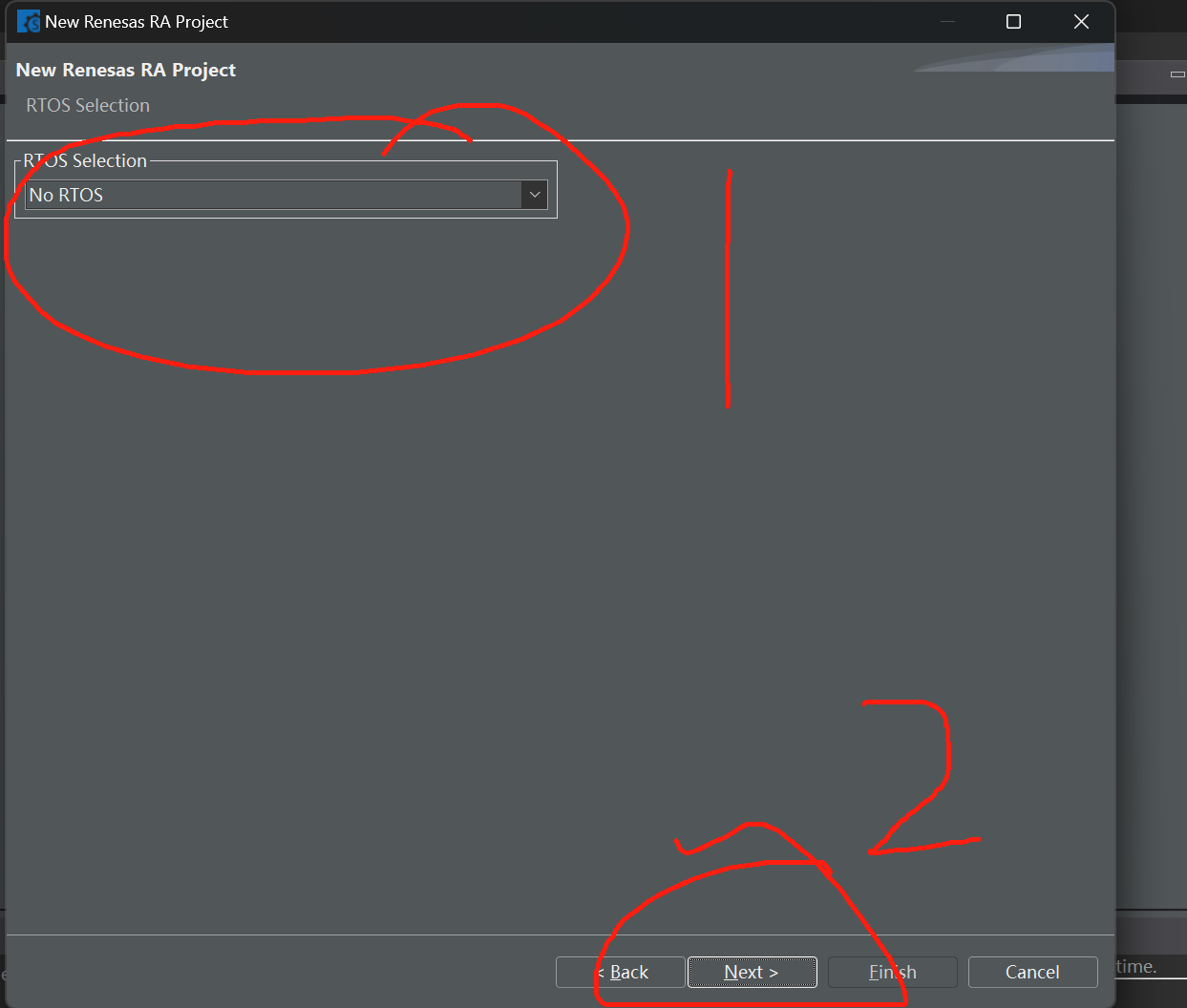Open the No RTOS selection dropdown
The width and height of the screenshot is (1187, 1008).
pyautogui.click(x=286, y=195)
